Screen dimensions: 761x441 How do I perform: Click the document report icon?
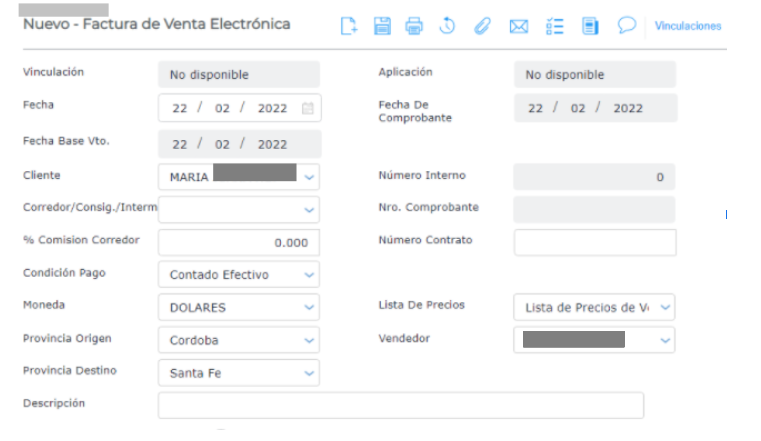pos(590,27)
